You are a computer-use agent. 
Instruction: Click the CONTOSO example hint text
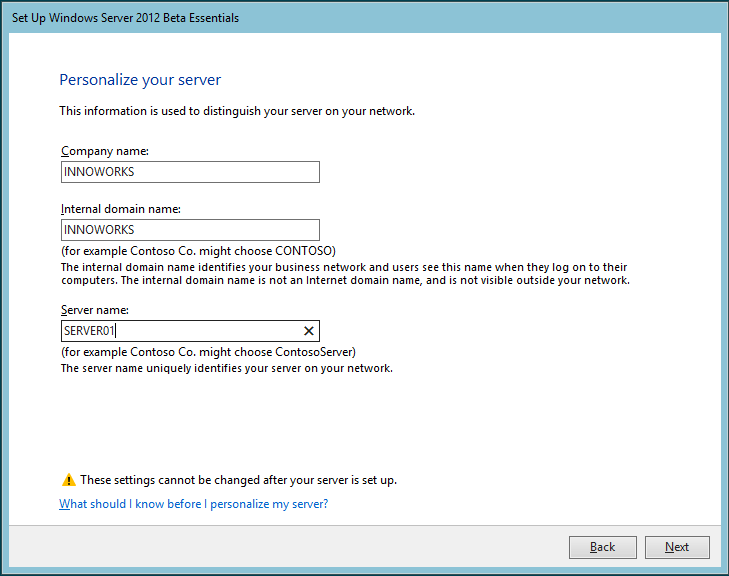tap(199, 251)
